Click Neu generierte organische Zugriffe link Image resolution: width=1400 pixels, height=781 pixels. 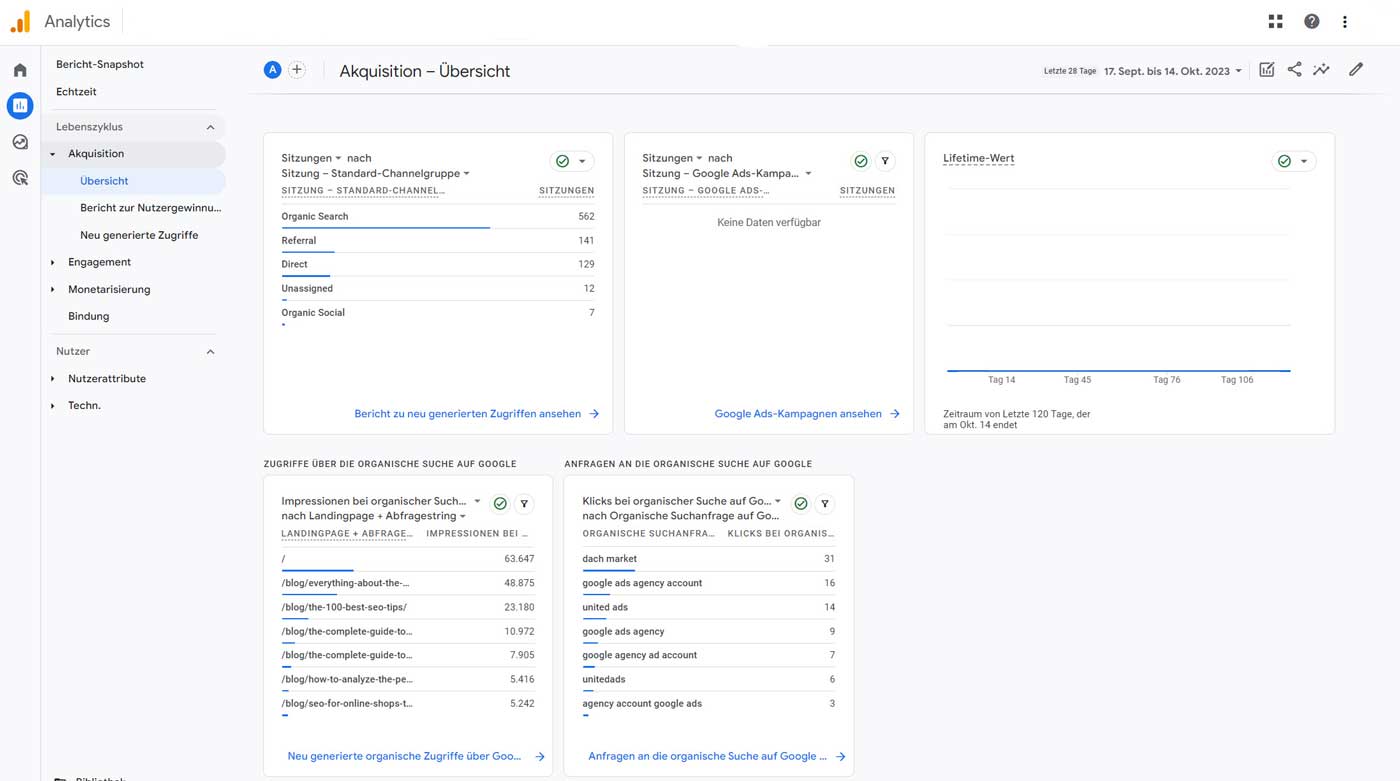[415, 756]
